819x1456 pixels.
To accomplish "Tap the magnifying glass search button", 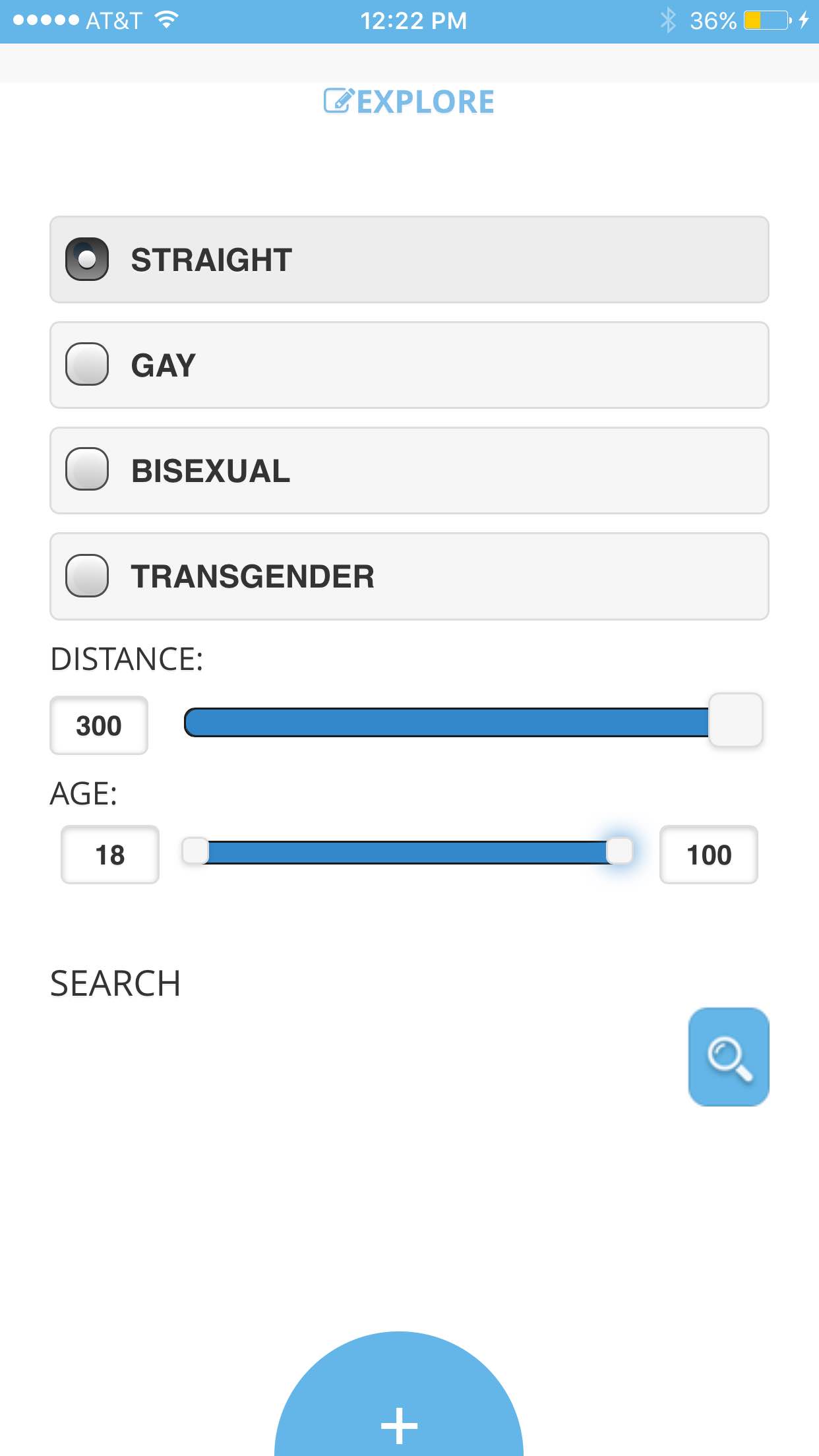I will 729,1056.
